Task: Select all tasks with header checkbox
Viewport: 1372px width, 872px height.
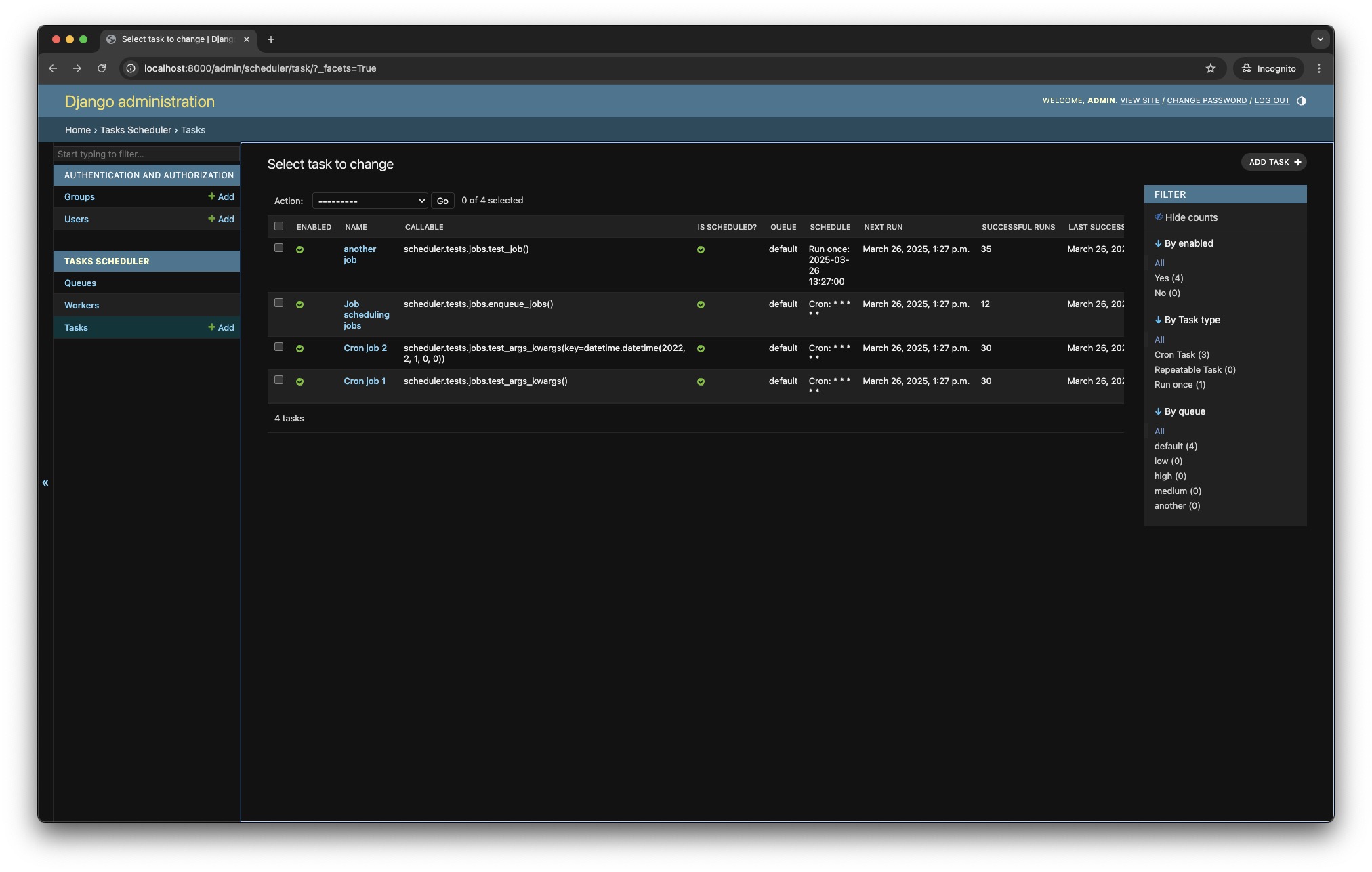Action: click(278, 226)
